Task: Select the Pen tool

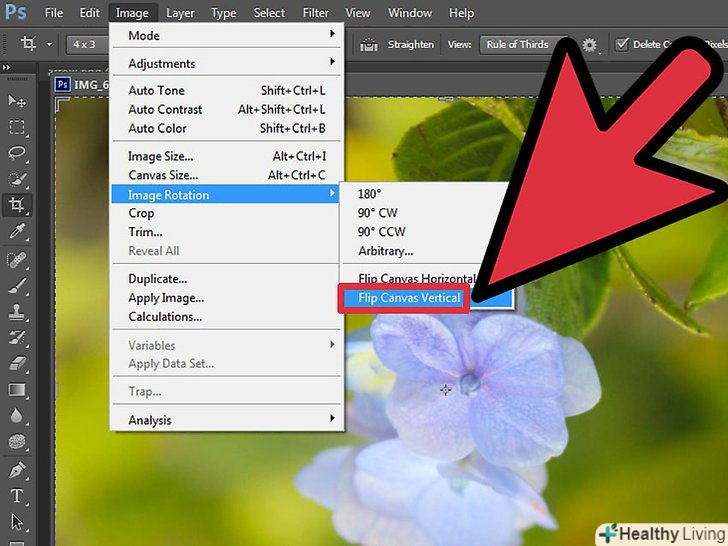Action: point(17,470)
